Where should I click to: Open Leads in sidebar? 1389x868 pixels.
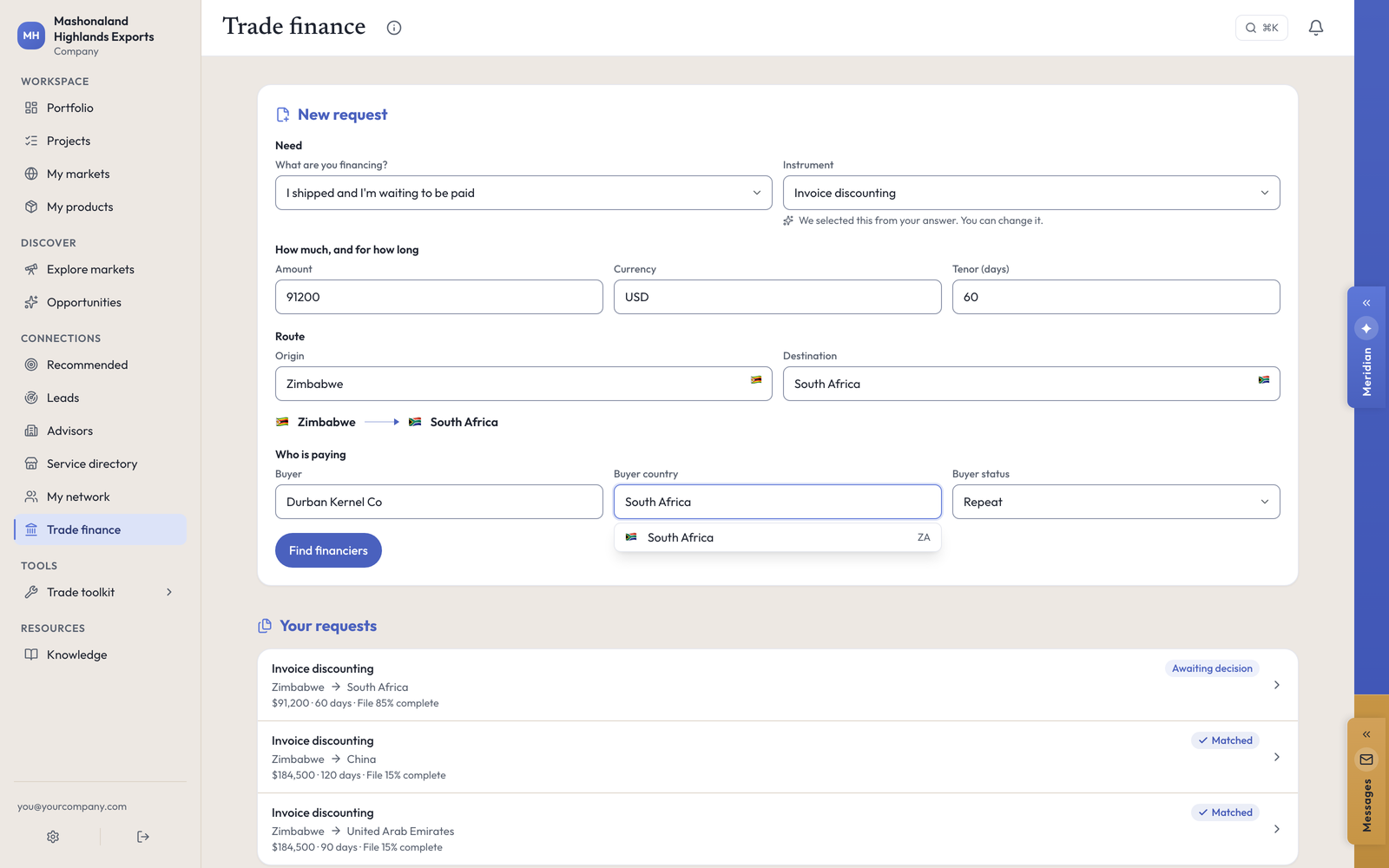click(101, 398)
